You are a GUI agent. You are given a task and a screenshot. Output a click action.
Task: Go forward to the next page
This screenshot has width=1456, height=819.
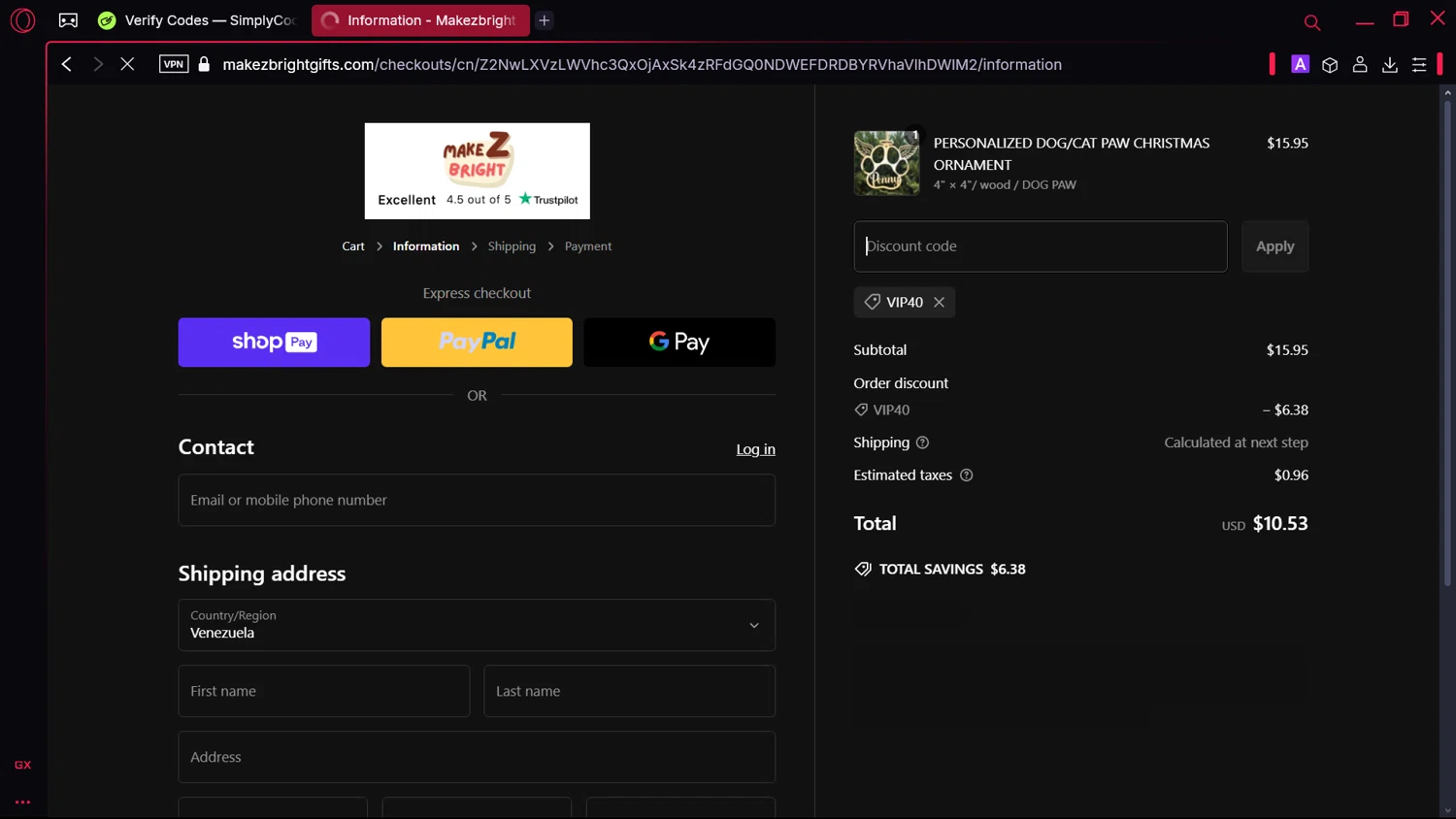point(97,64)
